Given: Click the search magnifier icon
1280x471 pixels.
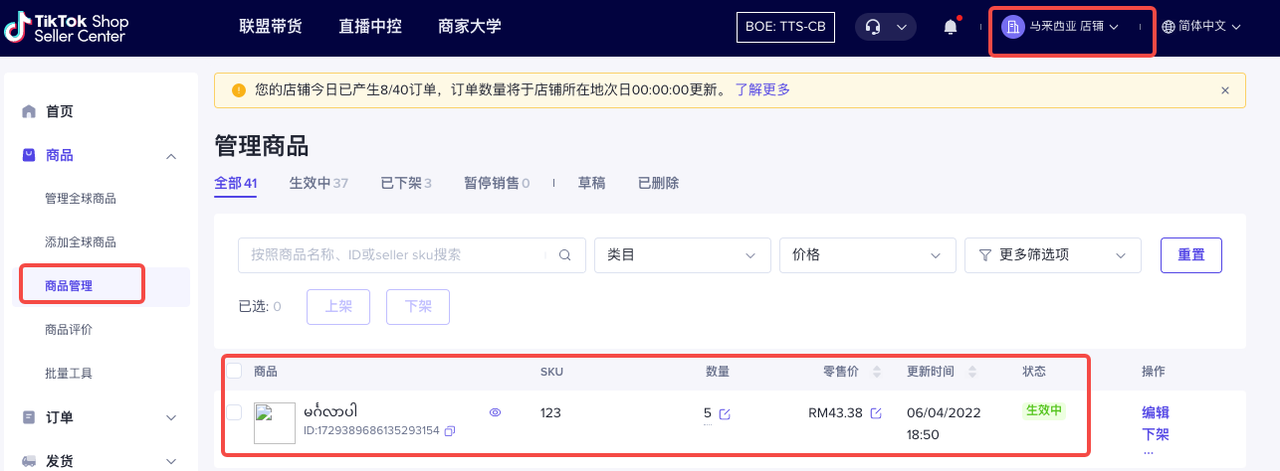Looking at the screenshot, I should click(x=565, y=255).
